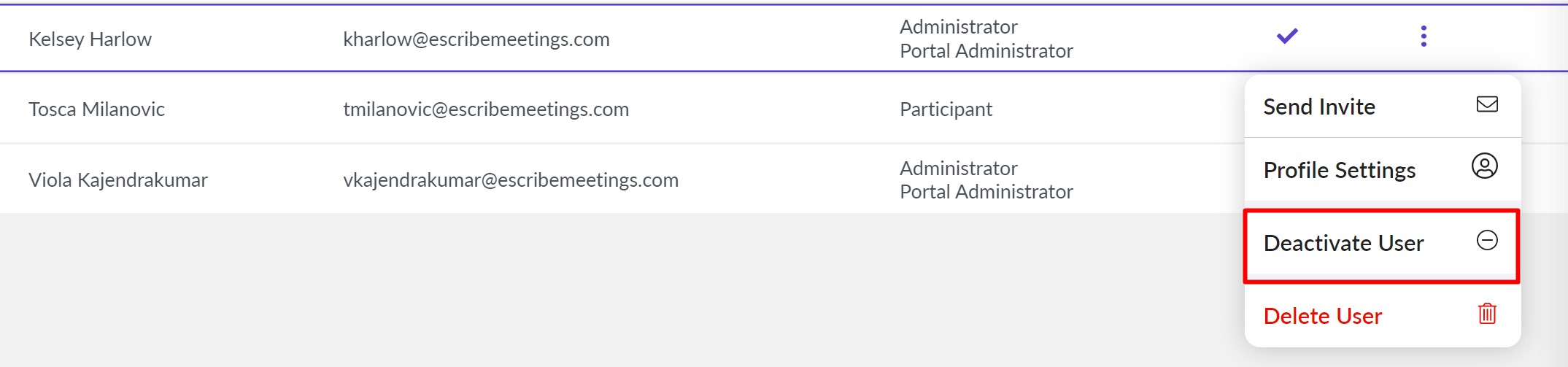
Task: Open Profile Settings from the menu
Action: (x=1339, y=170)
